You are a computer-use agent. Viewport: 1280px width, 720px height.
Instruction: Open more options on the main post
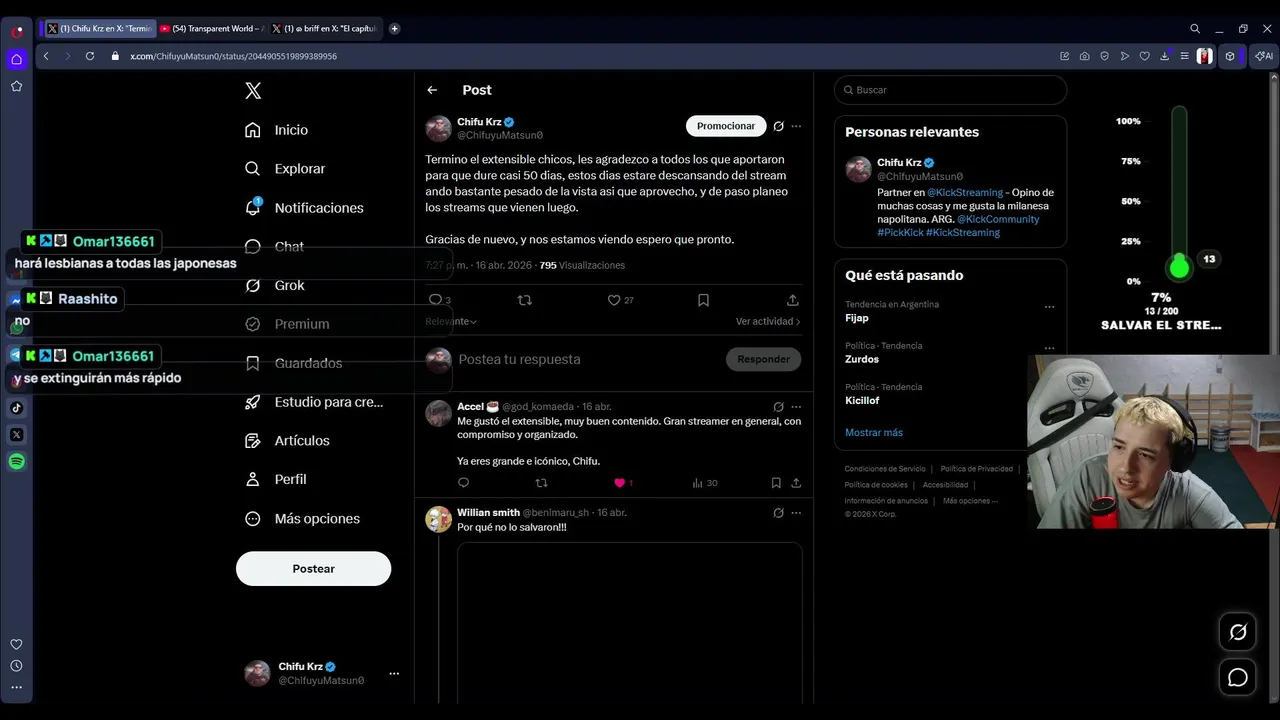(796, 126)
